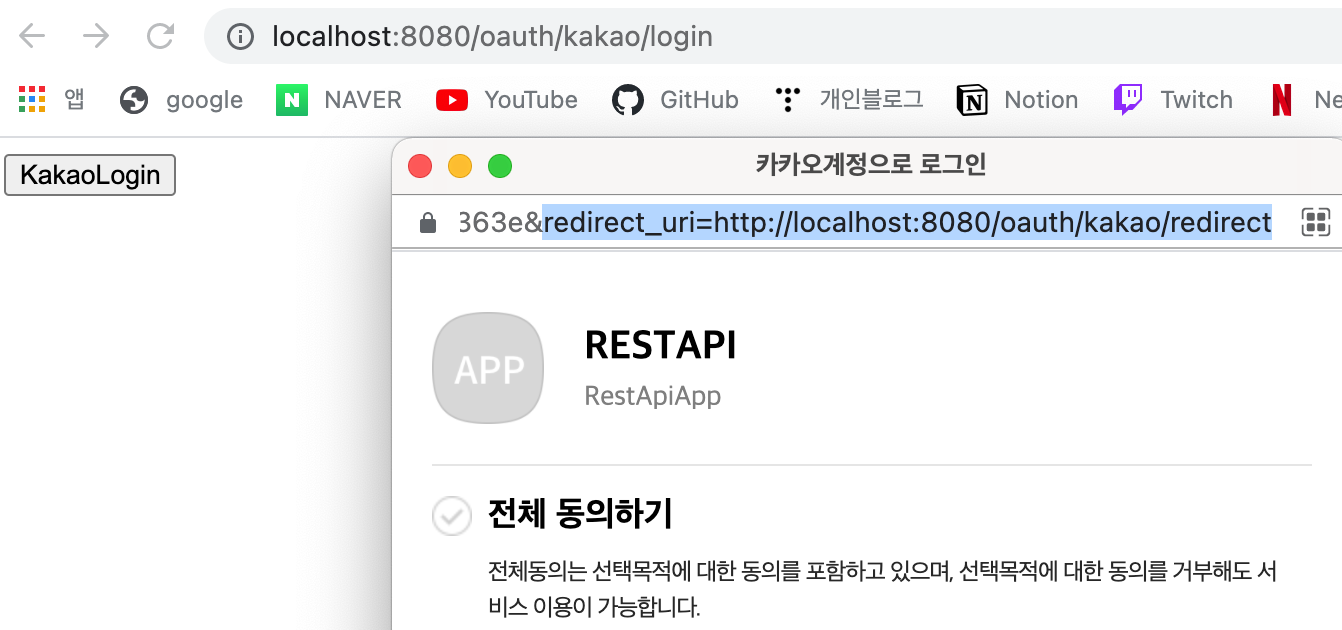Open the Netflix bookmark icon

pyautogui.click(x=1282, y=99)
